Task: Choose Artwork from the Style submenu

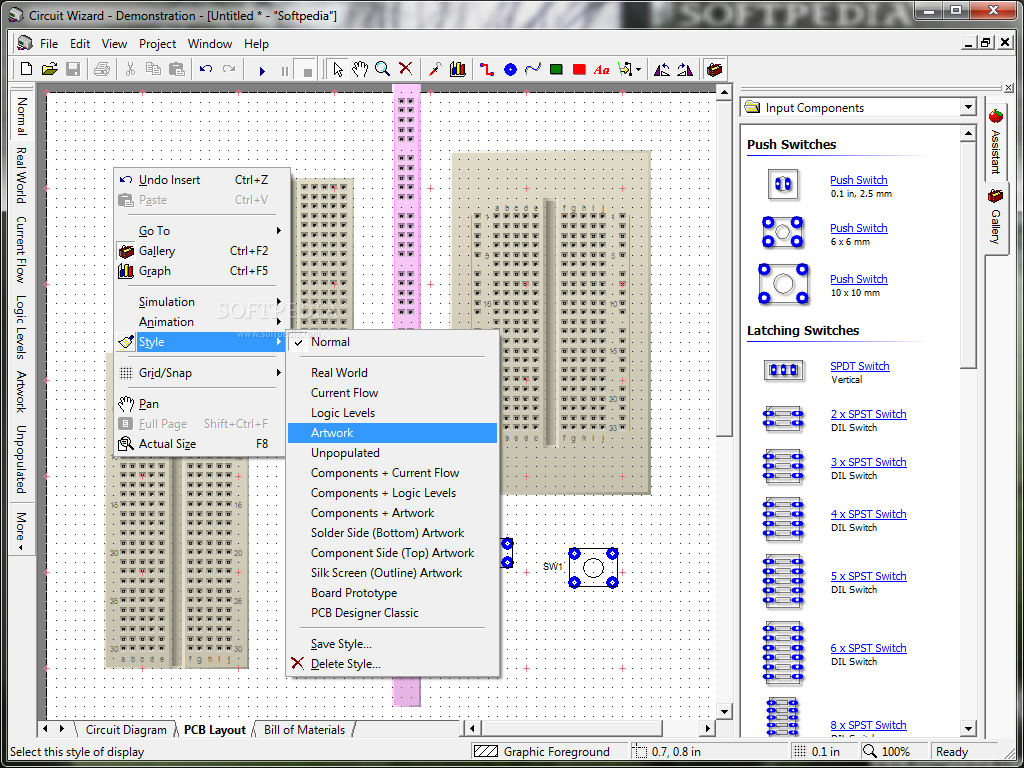Action: pyautogui.click(x=392, y=433)
